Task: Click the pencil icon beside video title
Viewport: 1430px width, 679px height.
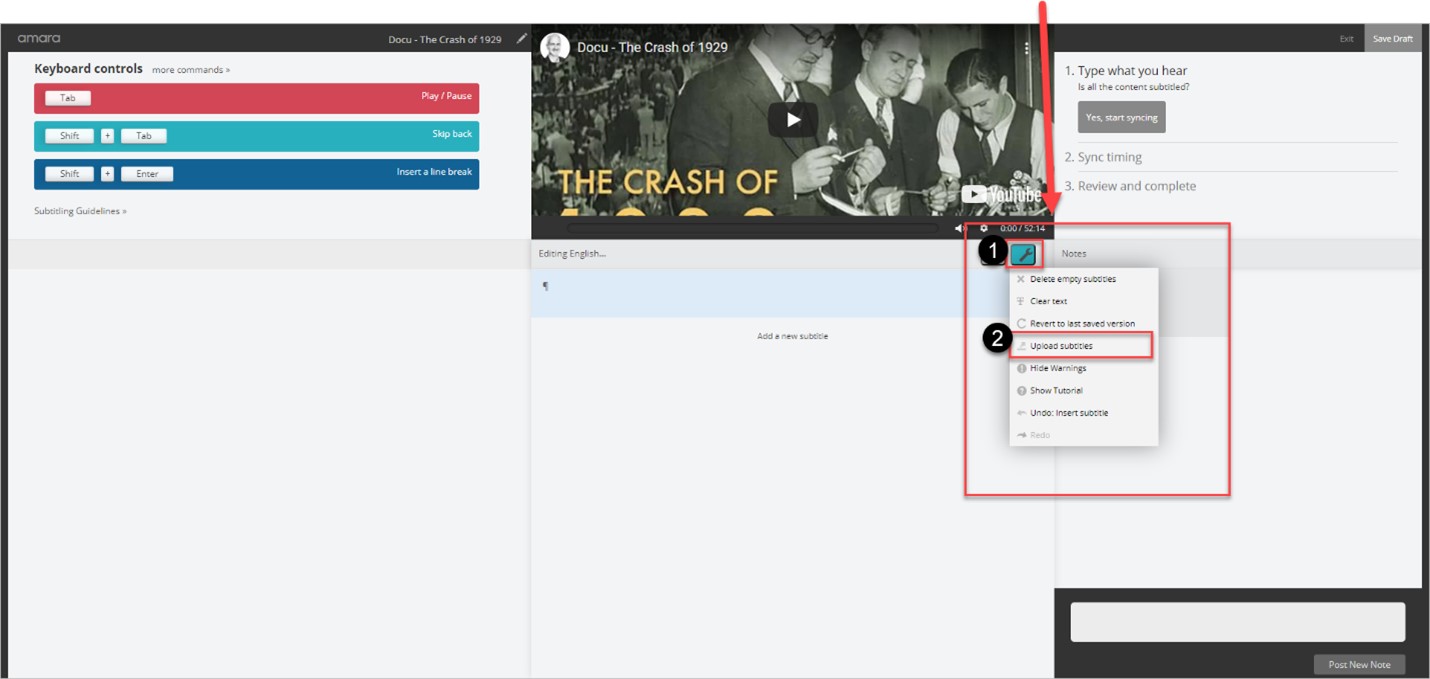Action: [x=521, y=39]
